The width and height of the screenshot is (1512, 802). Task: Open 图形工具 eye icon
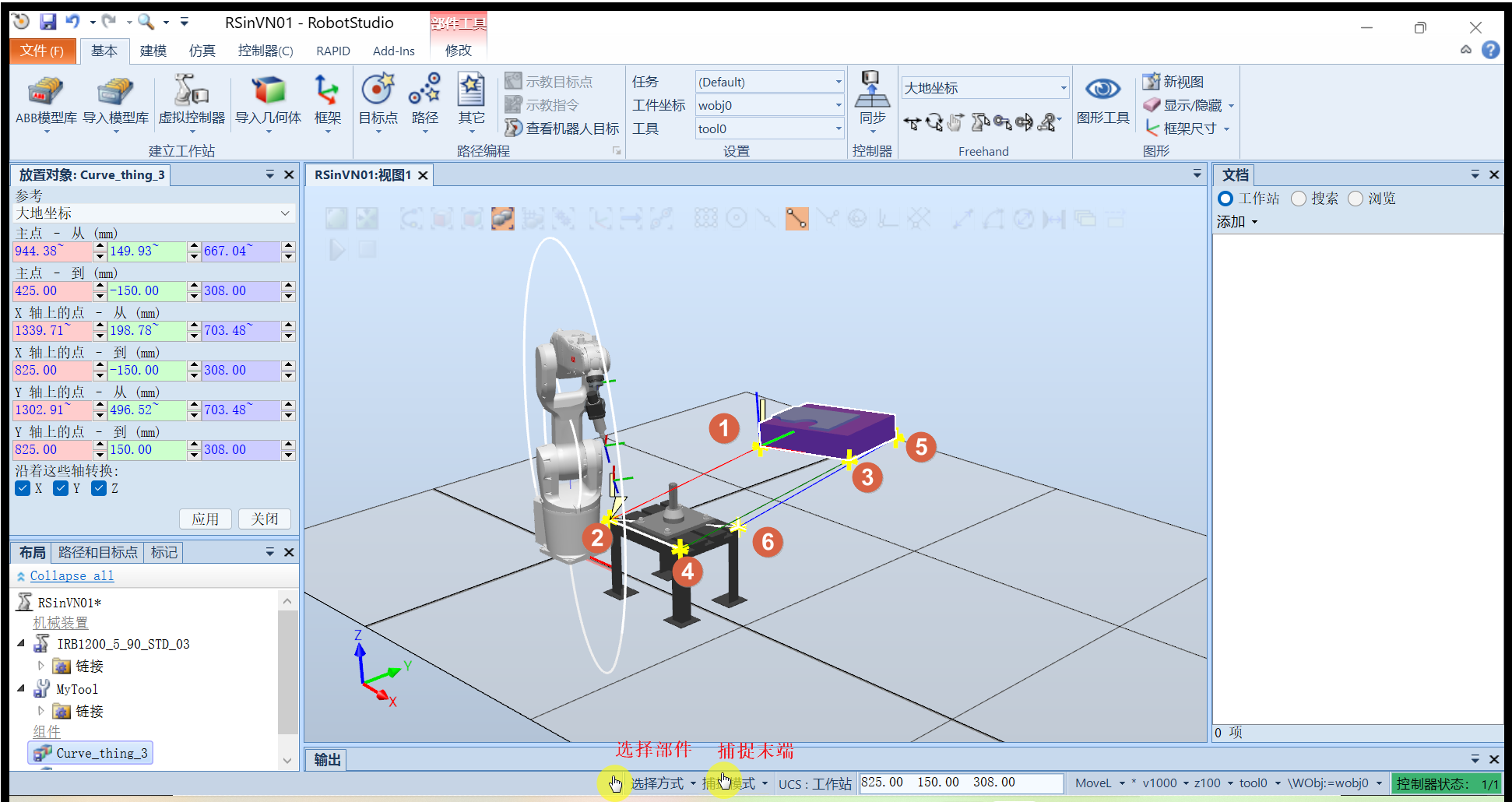pos(1102,101)
